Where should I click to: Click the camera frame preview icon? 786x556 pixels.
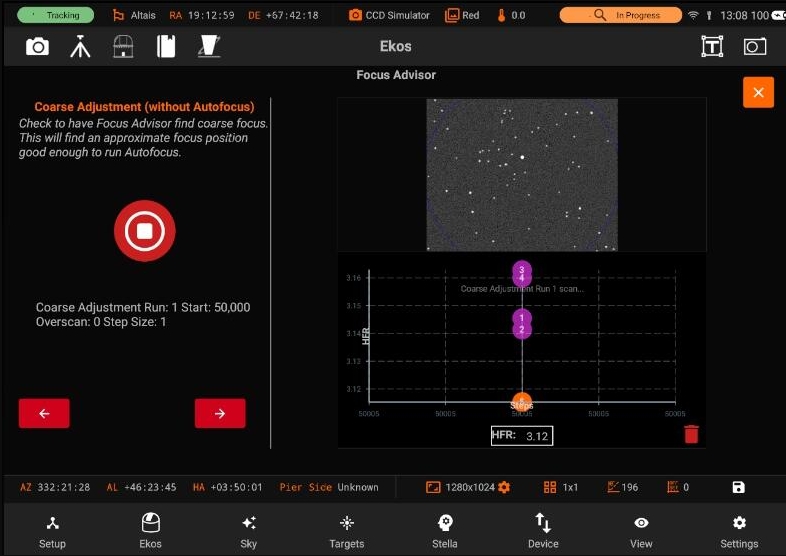point(754,47)
